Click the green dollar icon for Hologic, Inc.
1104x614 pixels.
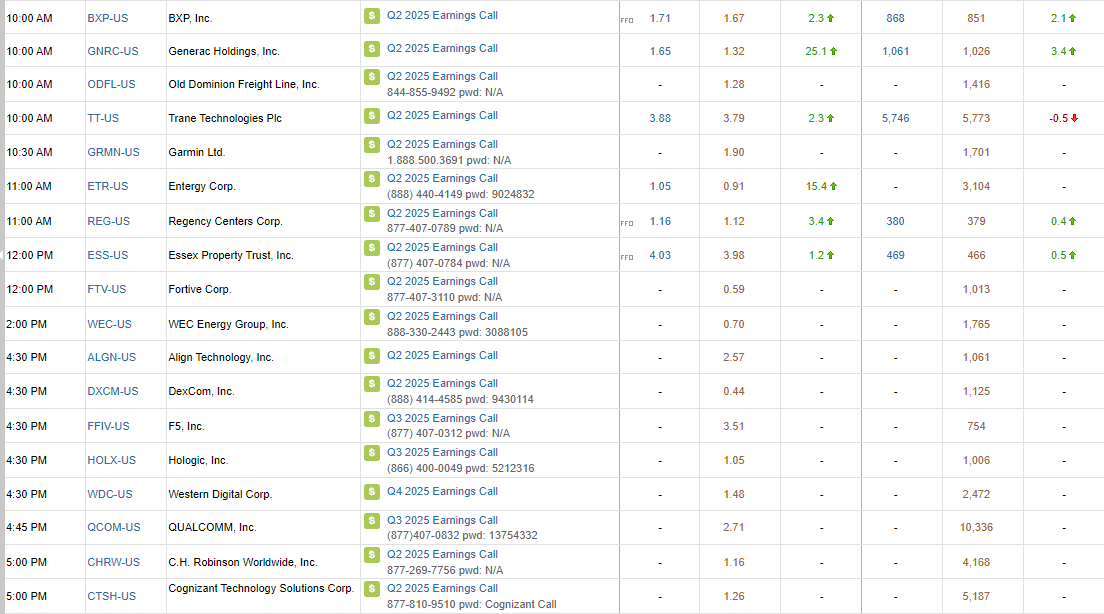click(x=372, y=453)
